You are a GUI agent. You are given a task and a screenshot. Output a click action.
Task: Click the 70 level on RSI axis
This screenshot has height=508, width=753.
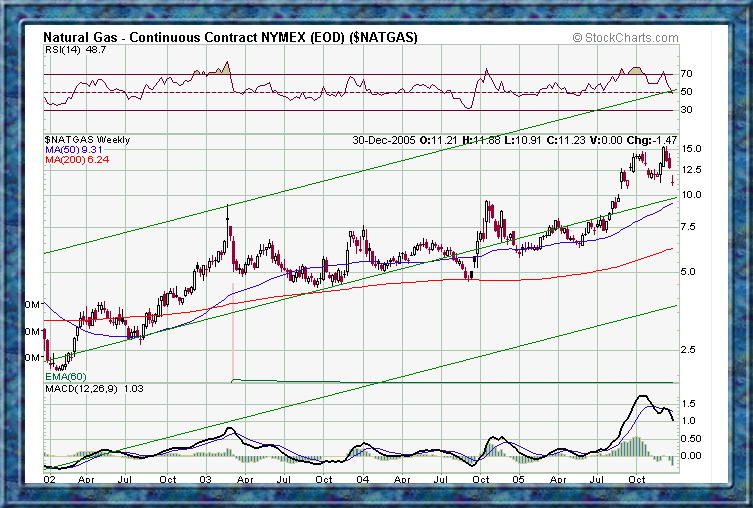click(687, 74)
